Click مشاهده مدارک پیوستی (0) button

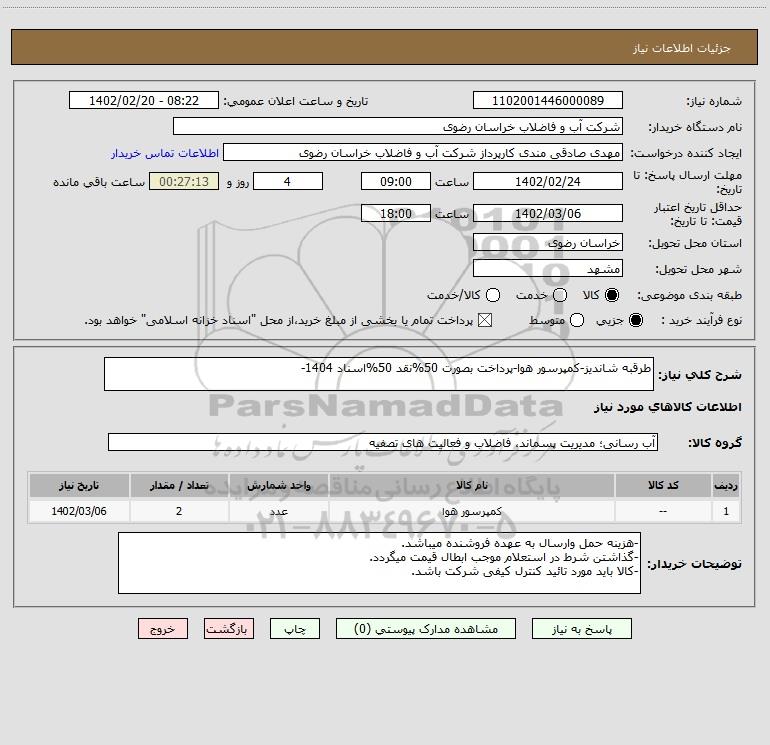pyautogui.click(x=426, y=629)
